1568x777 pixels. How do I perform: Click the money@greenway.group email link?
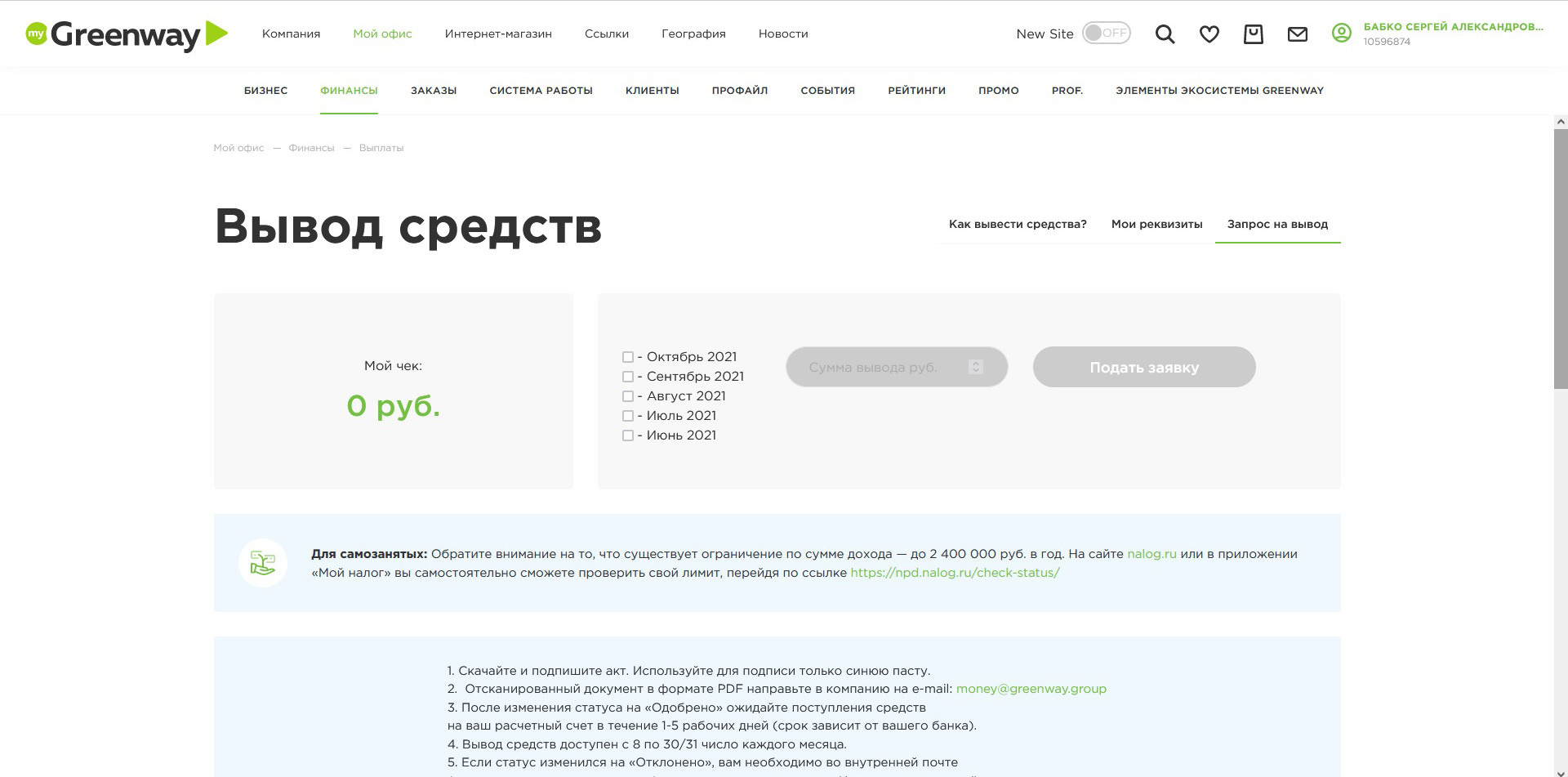[x=1031, y=689]
